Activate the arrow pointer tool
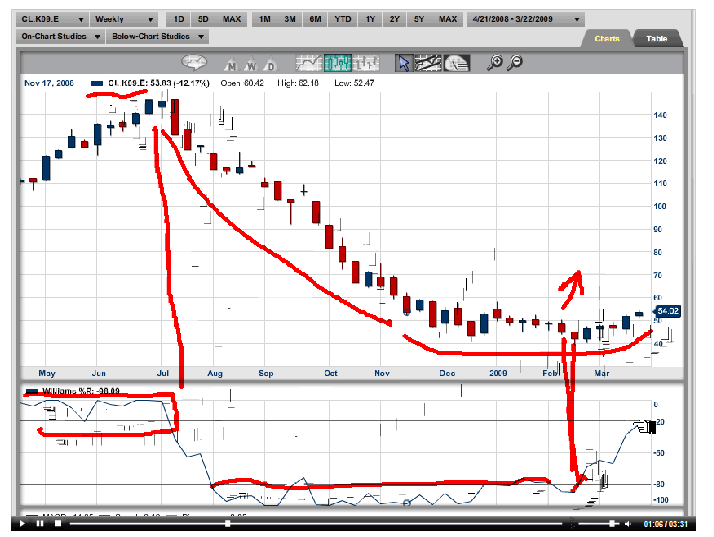Screen dimensions: 714x537 click(405, 62)
